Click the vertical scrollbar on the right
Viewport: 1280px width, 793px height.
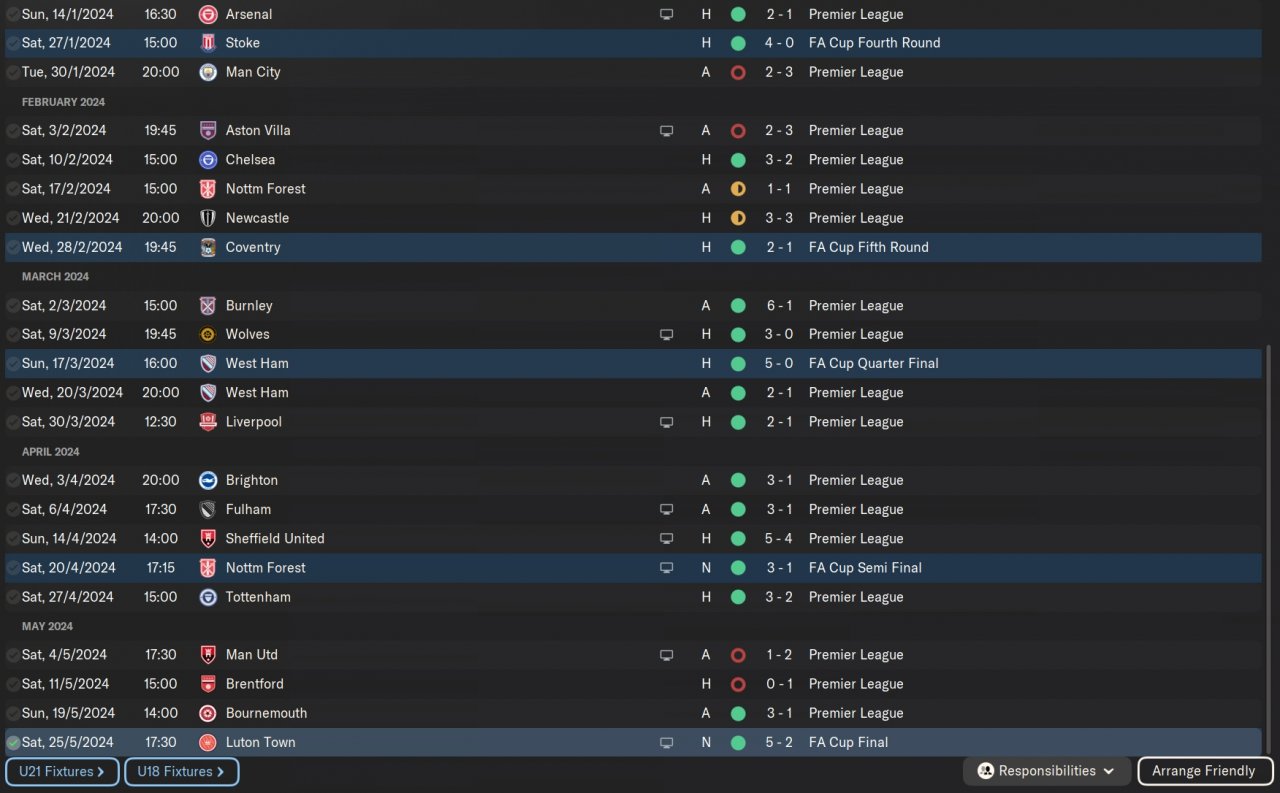(1268, 550)
